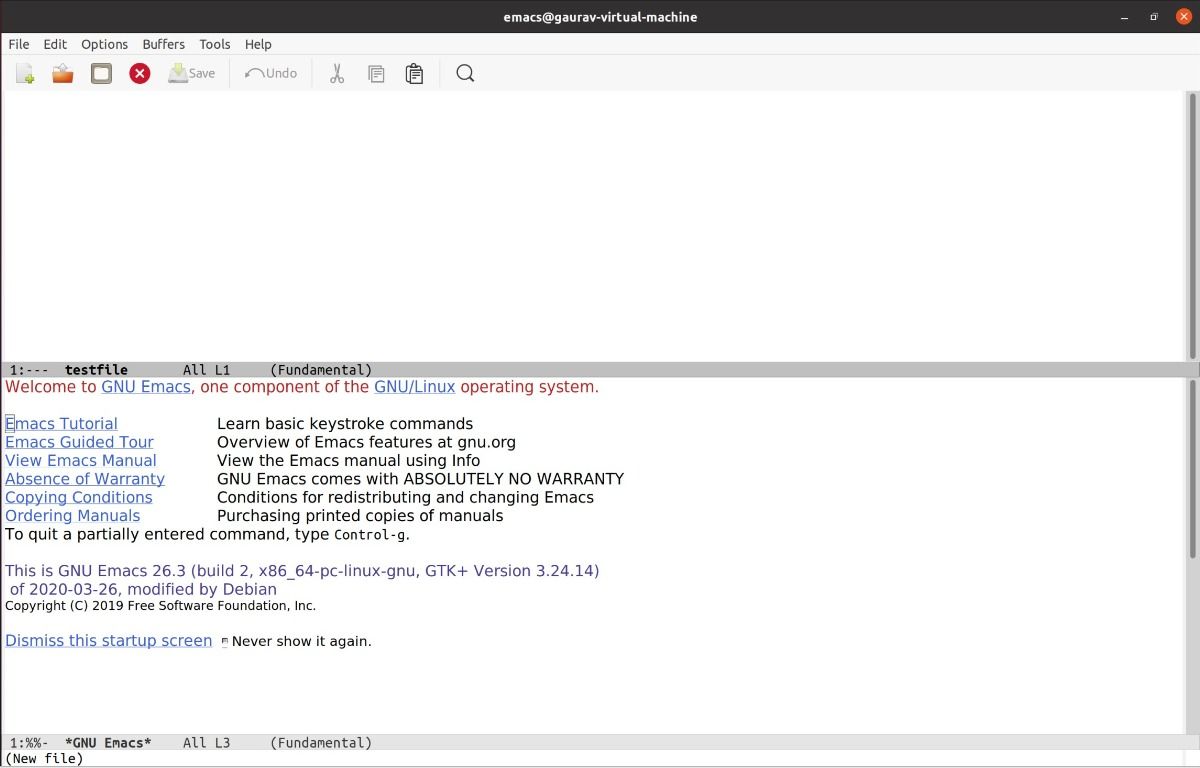Click the '(New file)' message in the echo area
The image size is (1200, 768).
pos(44,759)
